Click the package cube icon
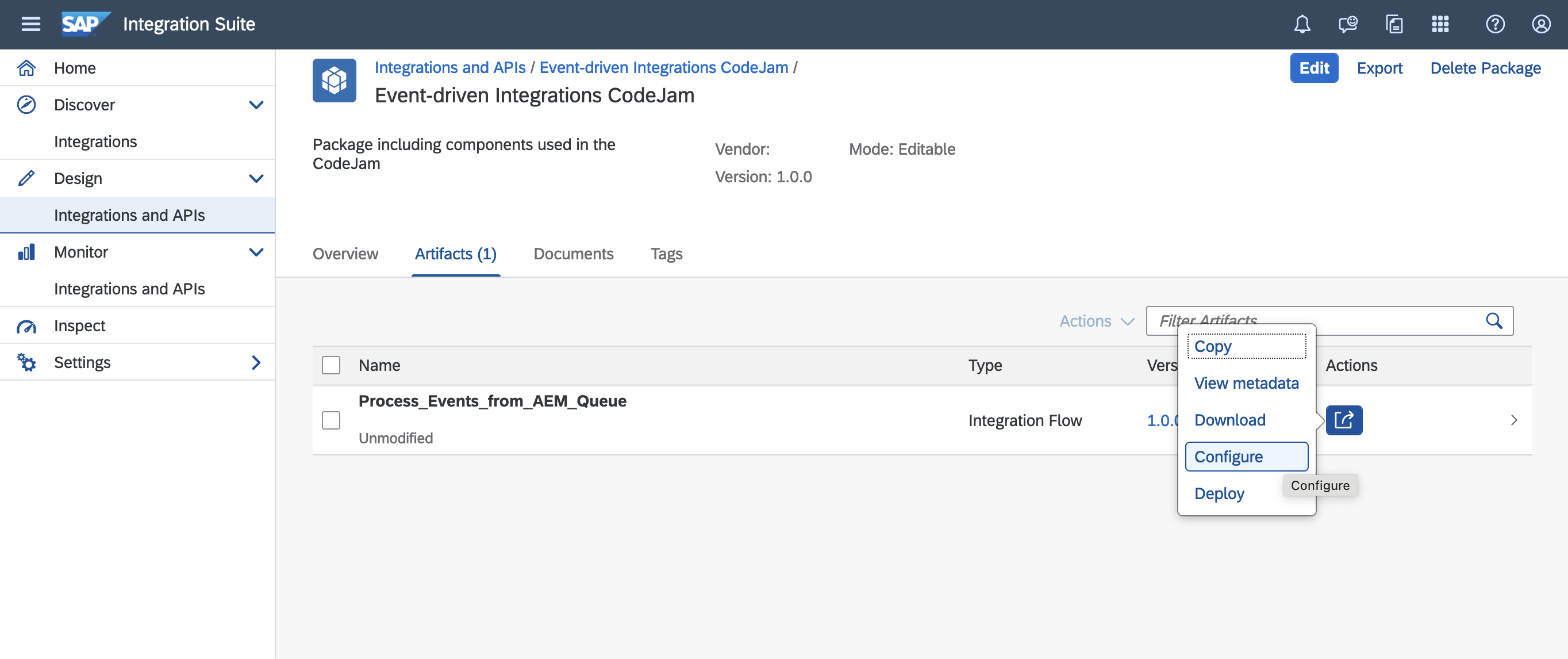Viewport: 1568px width, 659px height. point(334,80)
